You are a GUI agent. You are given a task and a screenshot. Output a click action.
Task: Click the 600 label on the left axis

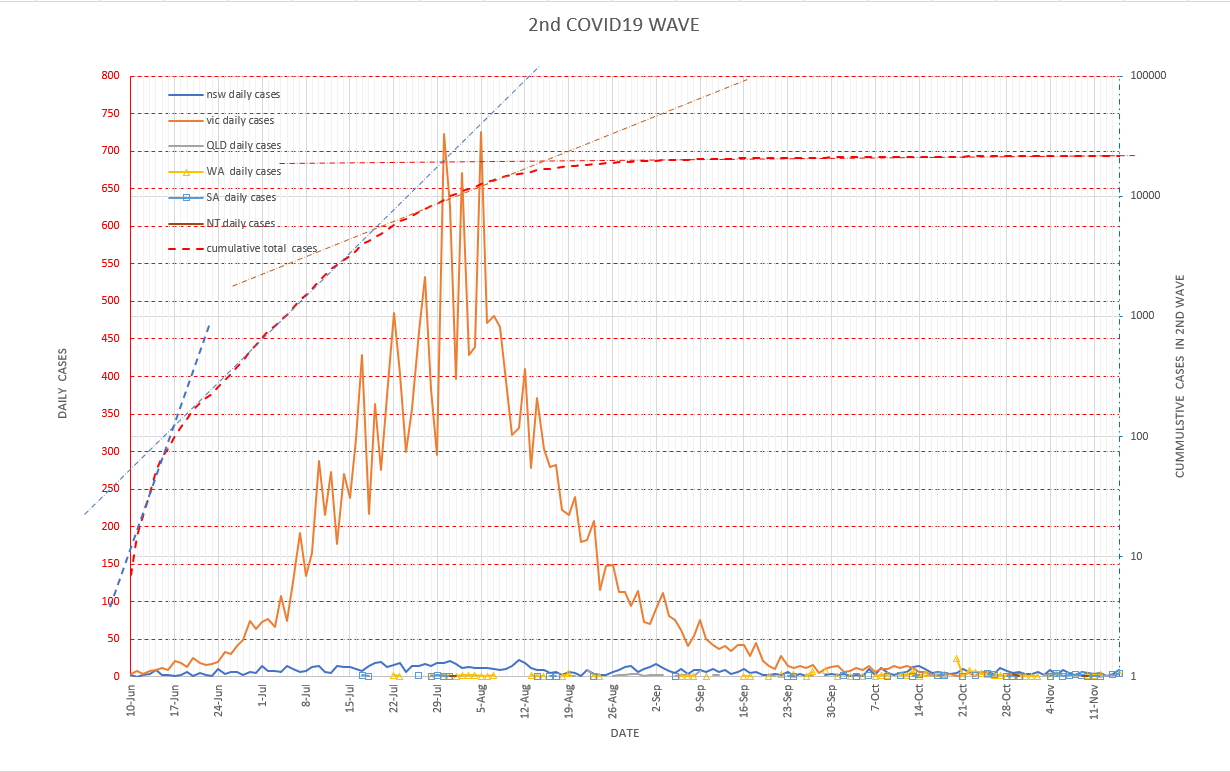pos(109,226)
